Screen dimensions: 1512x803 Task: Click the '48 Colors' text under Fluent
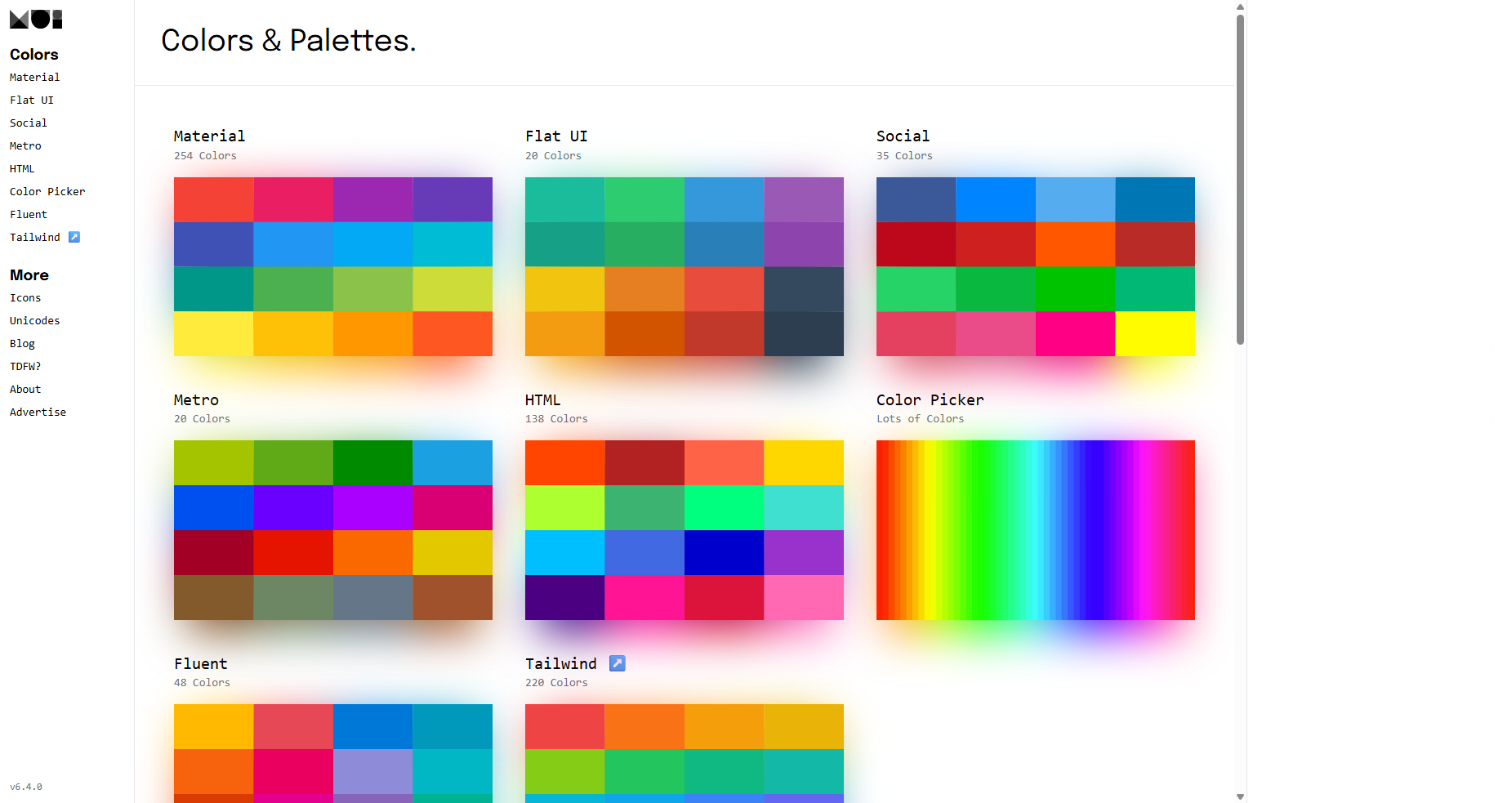coord(202,682)
